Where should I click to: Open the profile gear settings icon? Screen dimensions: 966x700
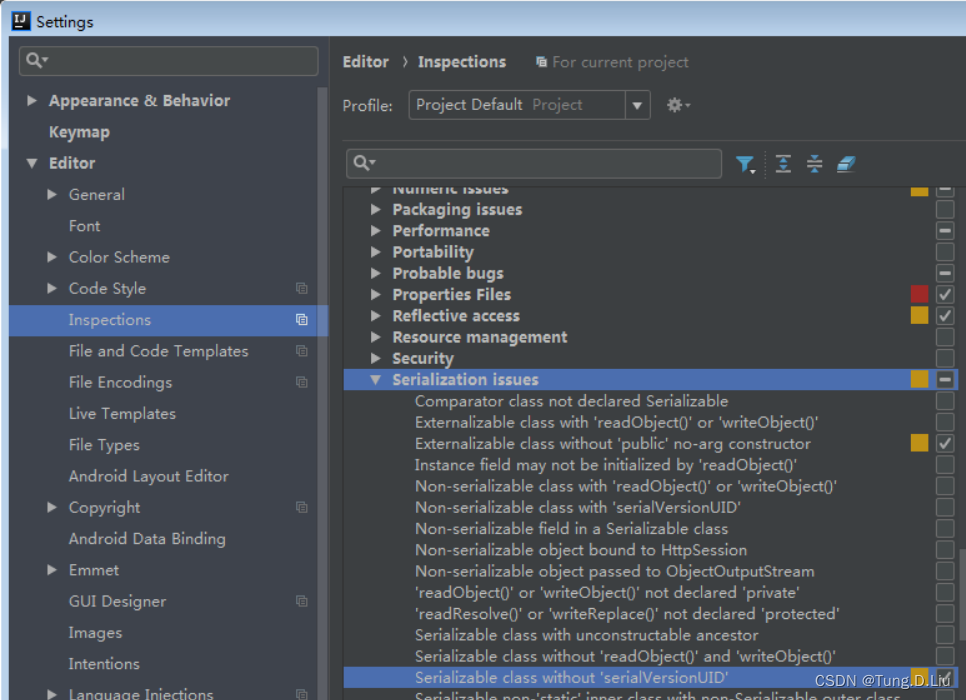click(678, 105)
